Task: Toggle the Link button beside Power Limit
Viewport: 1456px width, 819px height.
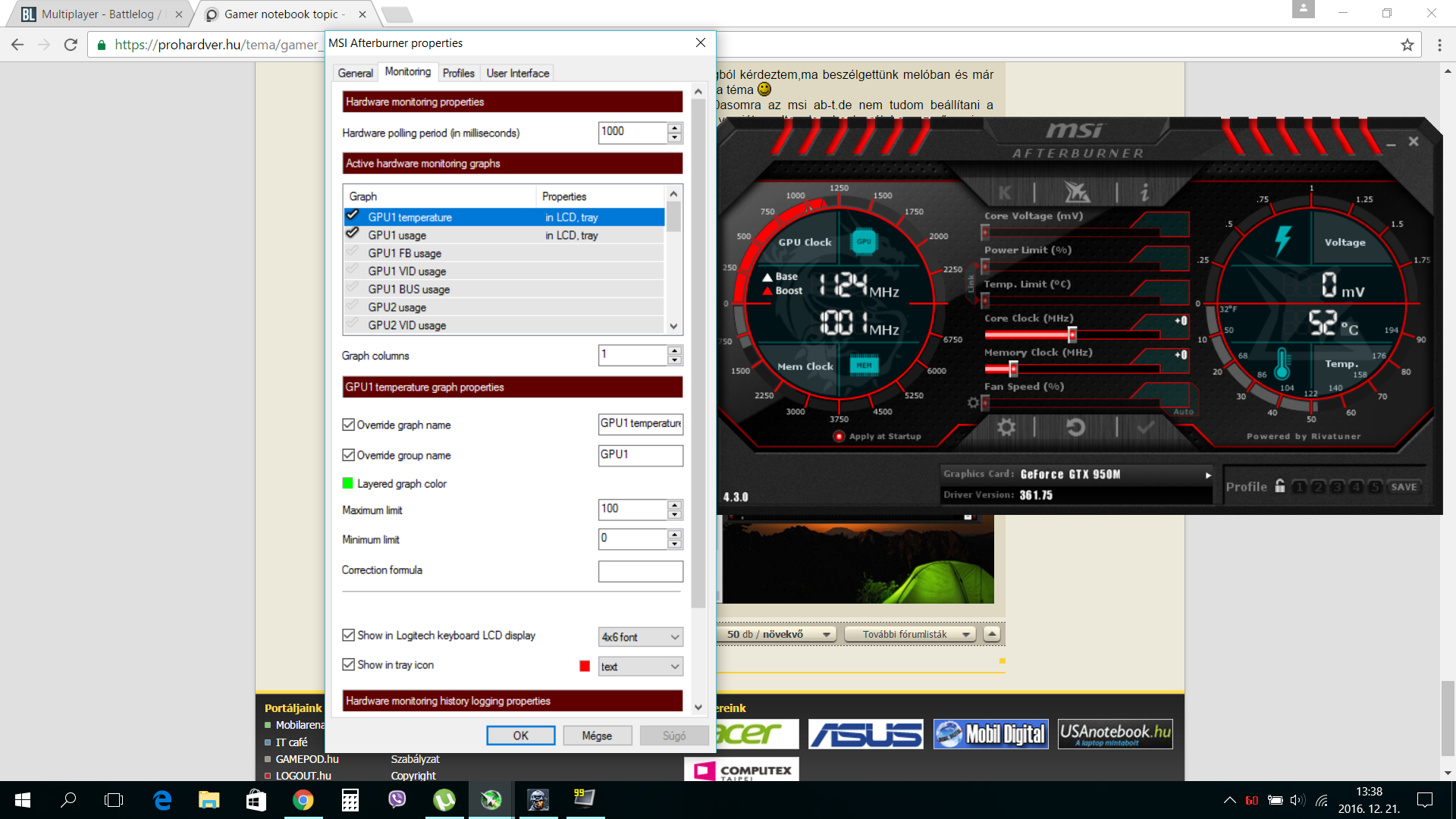Action: point(970,284)
